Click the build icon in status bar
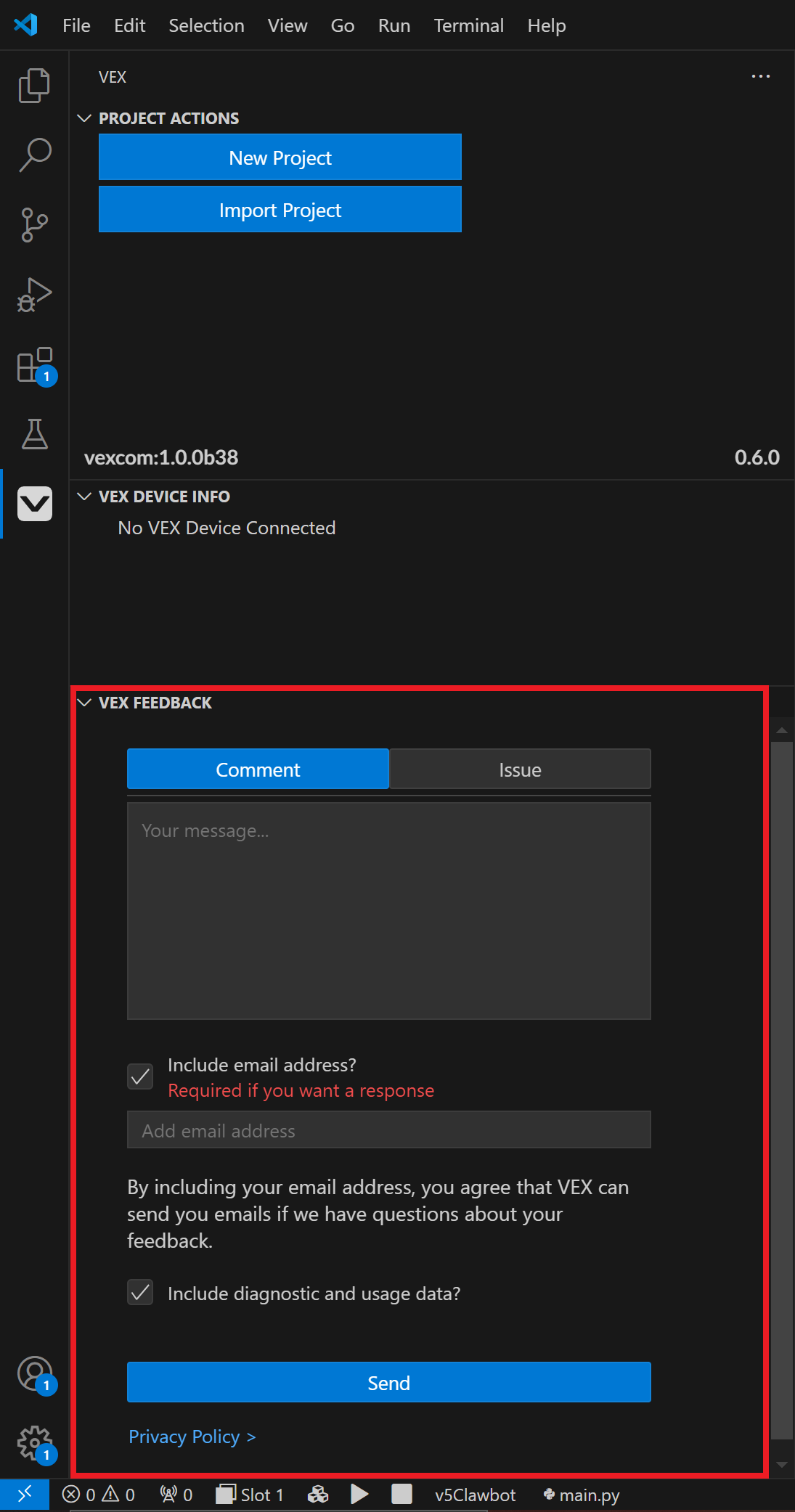The width and height of the screenshot is (795, 1512). pos(318,1494)
